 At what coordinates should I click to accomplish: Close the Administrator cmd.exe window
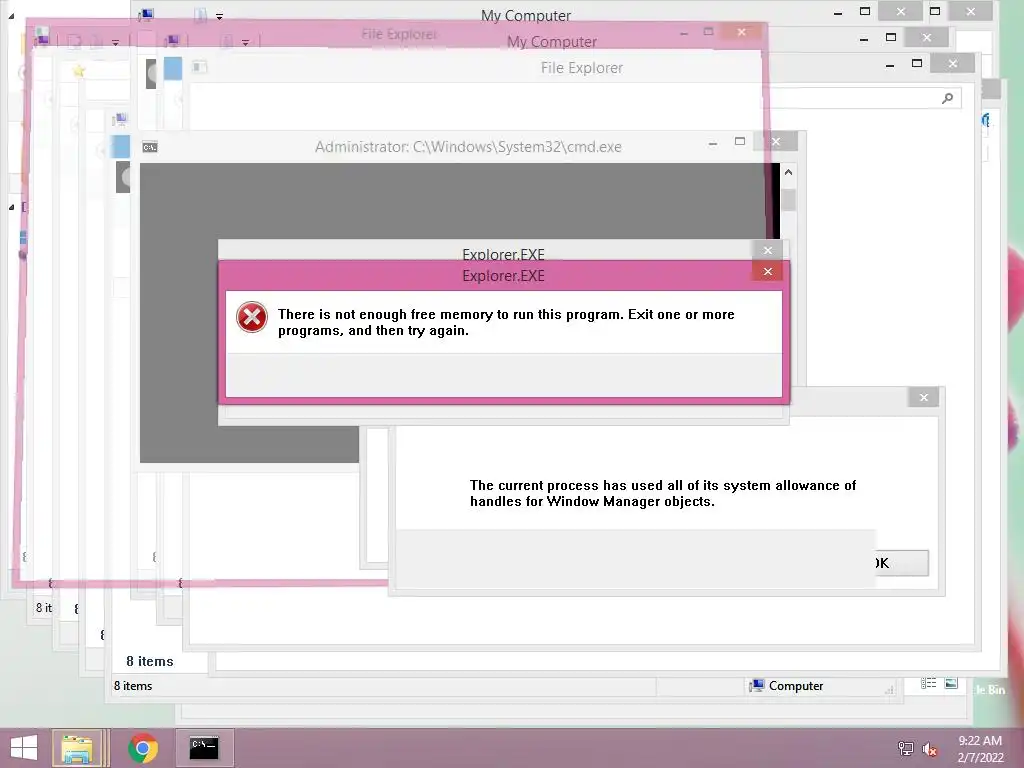coord(776,141)
